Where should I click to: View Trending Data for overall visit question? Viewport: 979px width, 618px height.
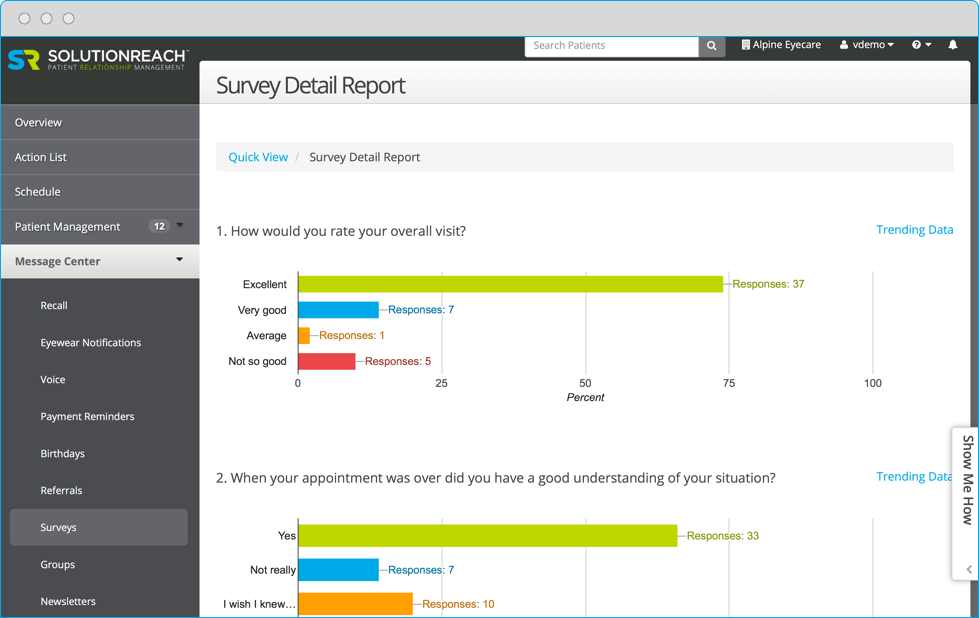click(914, 229)
